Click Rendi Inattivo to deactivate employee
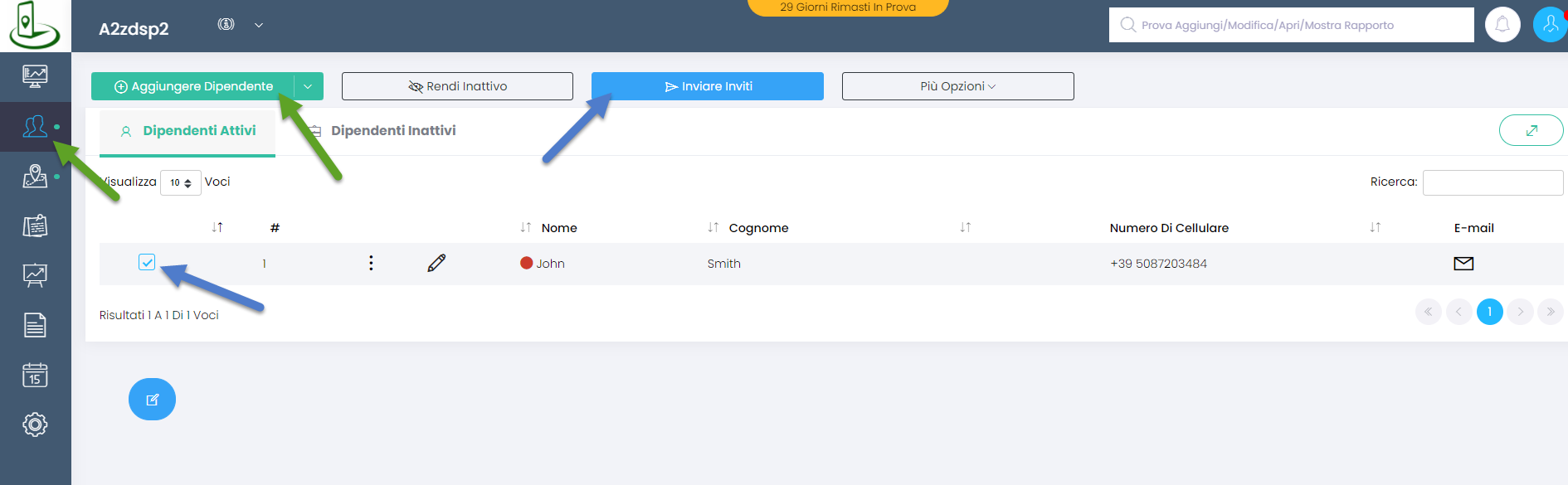 457,86
